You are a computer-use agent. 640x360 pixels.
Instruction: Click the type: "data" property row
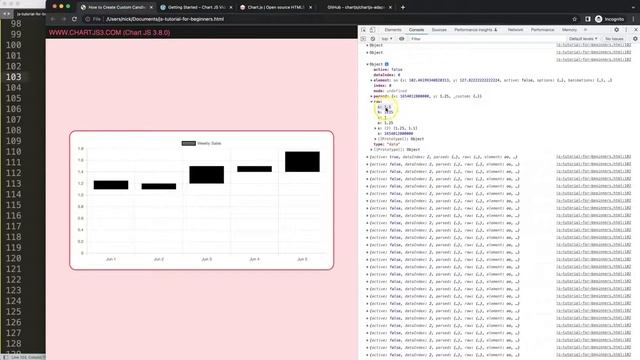coord(387,144)
